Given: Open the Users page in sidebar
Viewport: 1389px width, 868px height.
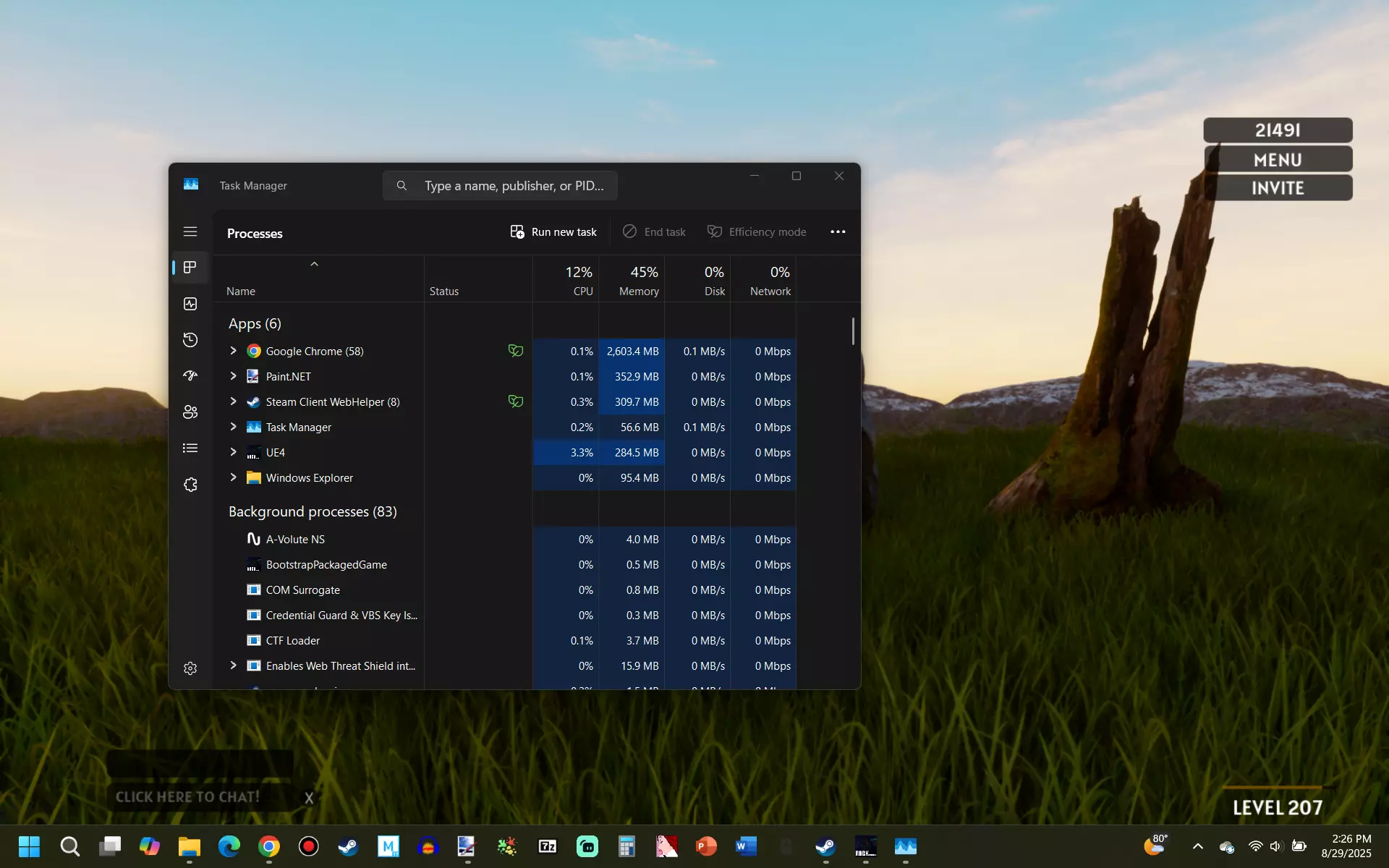Looking at the screenshot, I should coord(190,412).
